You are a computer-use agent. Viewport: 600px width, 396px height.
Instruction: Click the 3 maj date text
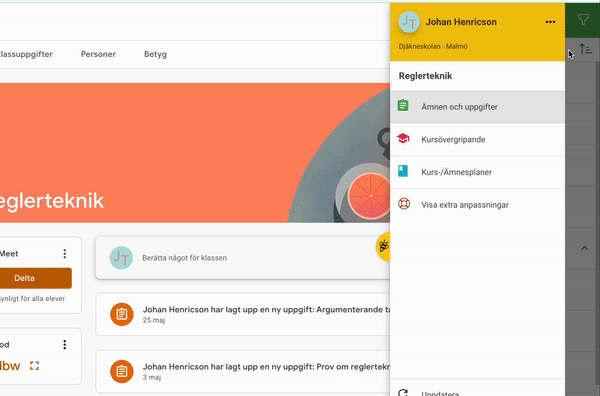[x=152, y=377]
